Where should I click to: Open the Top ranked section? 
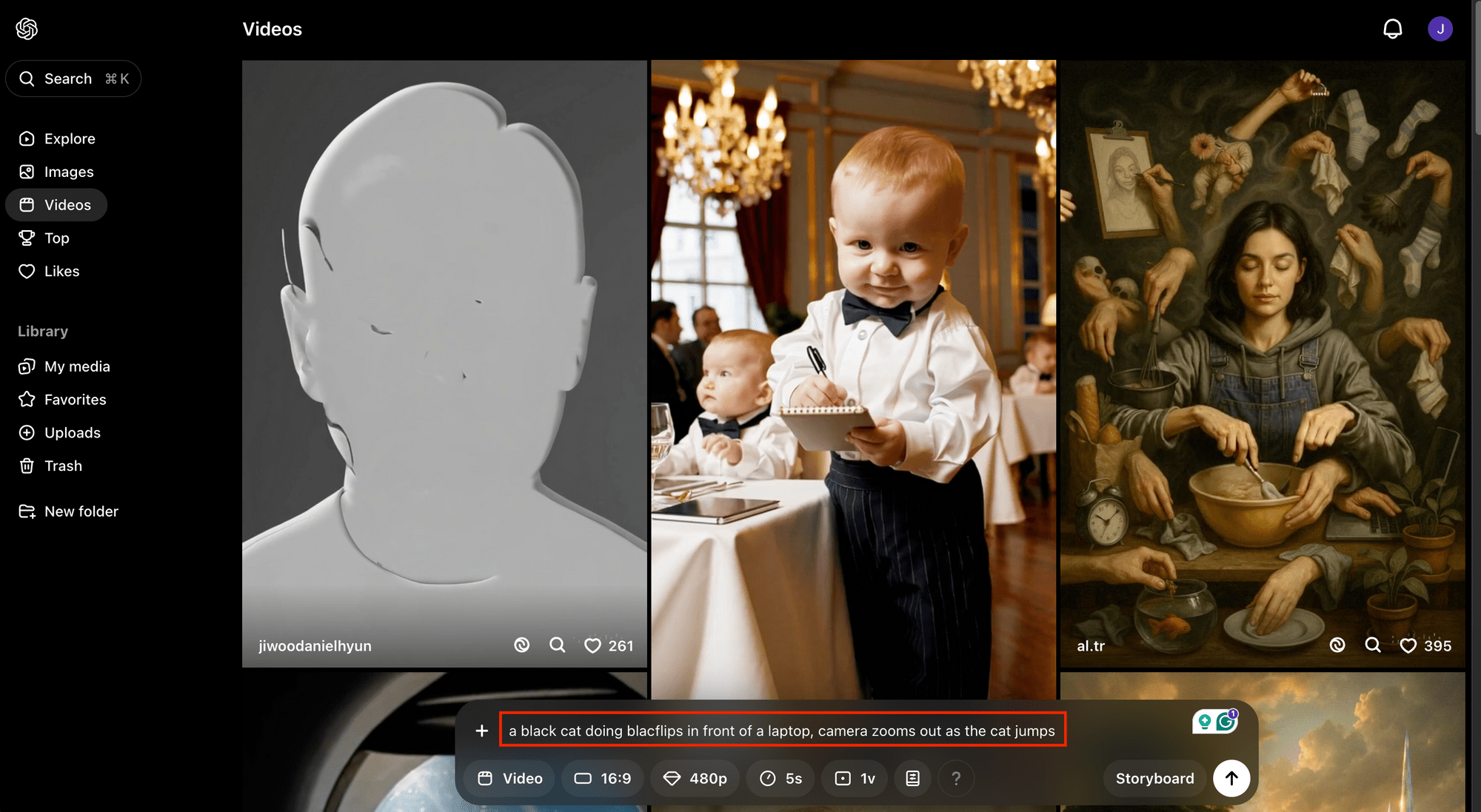pos(44,238)
